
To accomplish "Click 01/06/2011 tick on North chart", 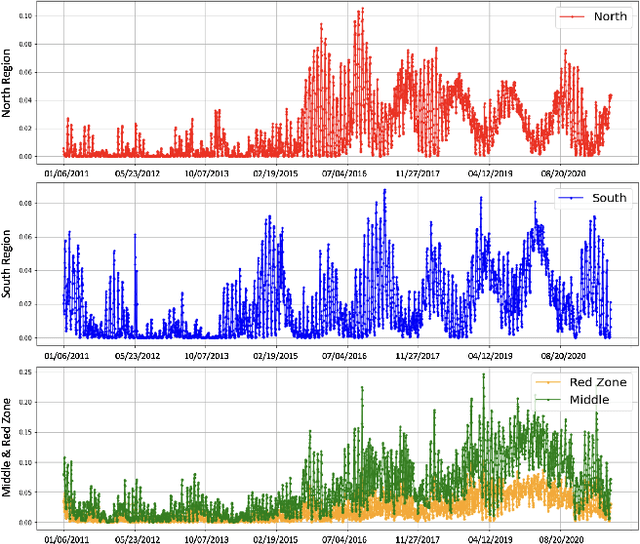I will pyautogui.click(x=65, y=172).
